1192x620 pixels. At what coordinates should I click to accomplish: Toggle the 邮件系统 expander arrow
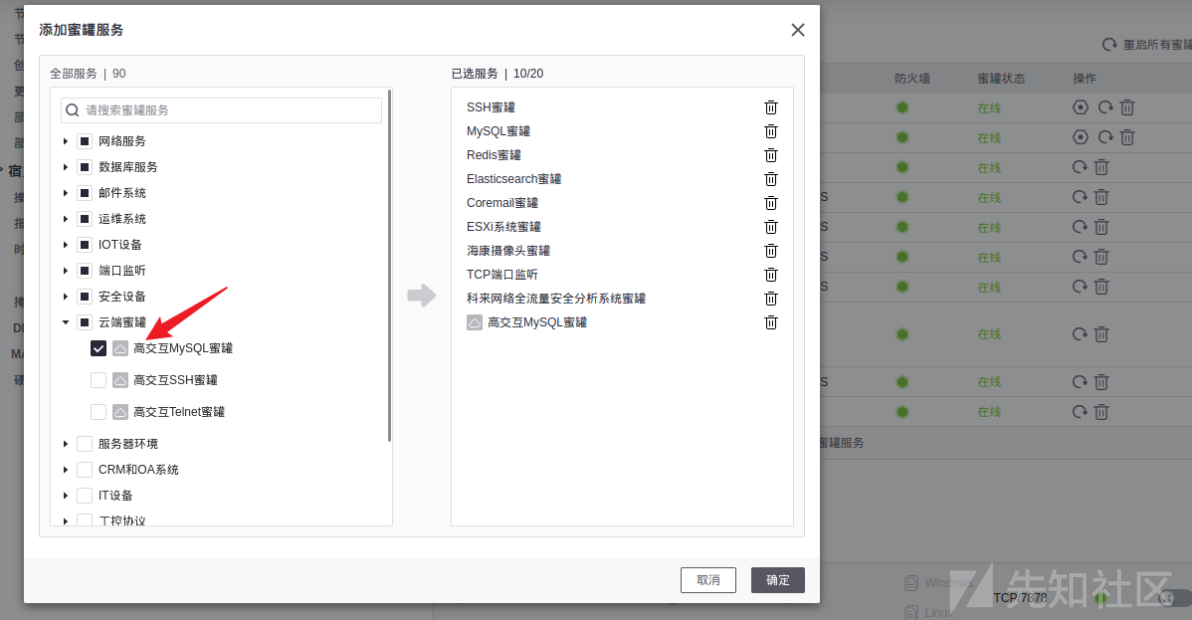(65, 193)
